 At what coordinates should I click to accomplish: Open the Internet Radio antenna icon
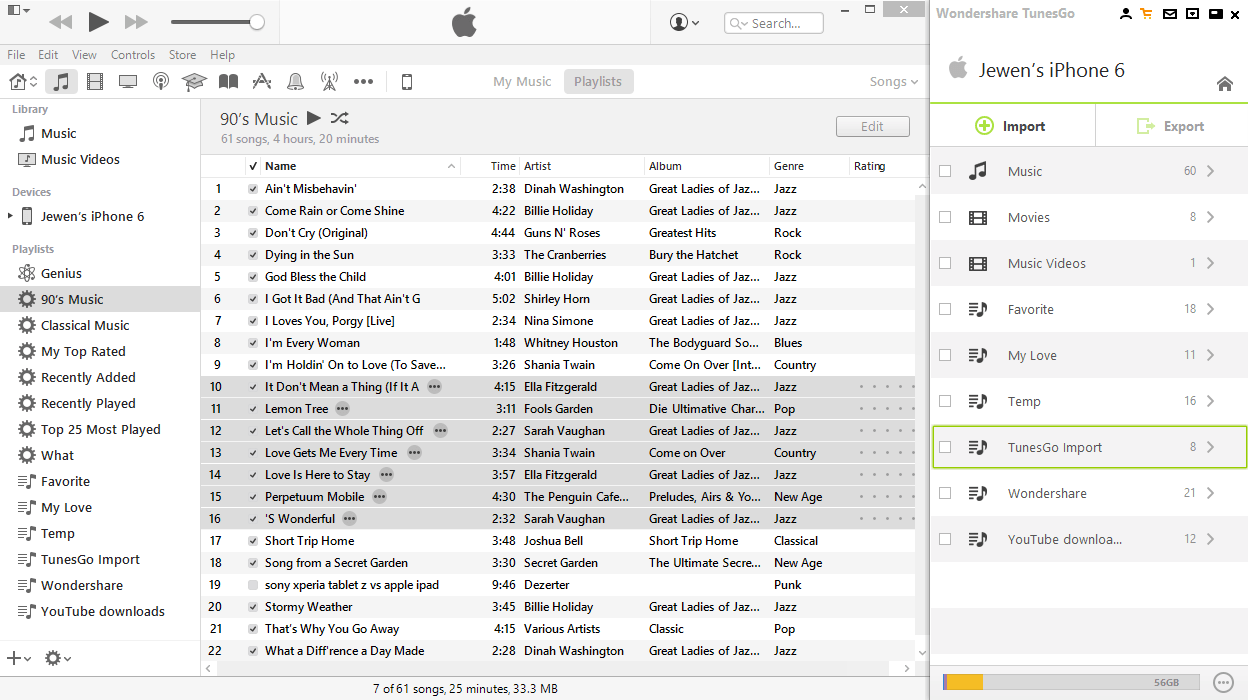pos(329,82)
